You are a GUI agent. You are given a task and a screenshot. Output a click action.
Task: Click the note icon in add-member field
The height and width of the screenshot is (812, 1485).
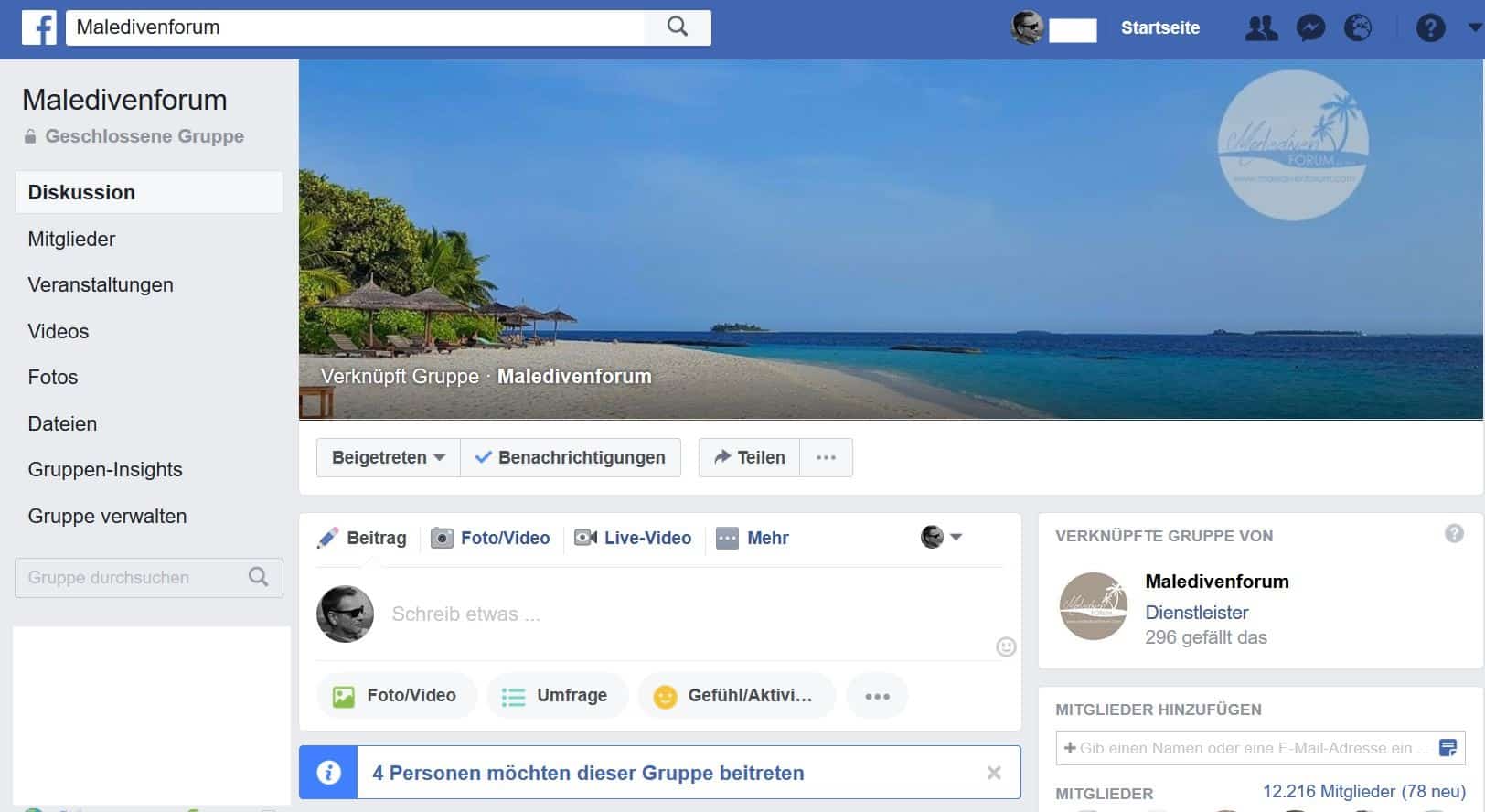(1448, 748)
